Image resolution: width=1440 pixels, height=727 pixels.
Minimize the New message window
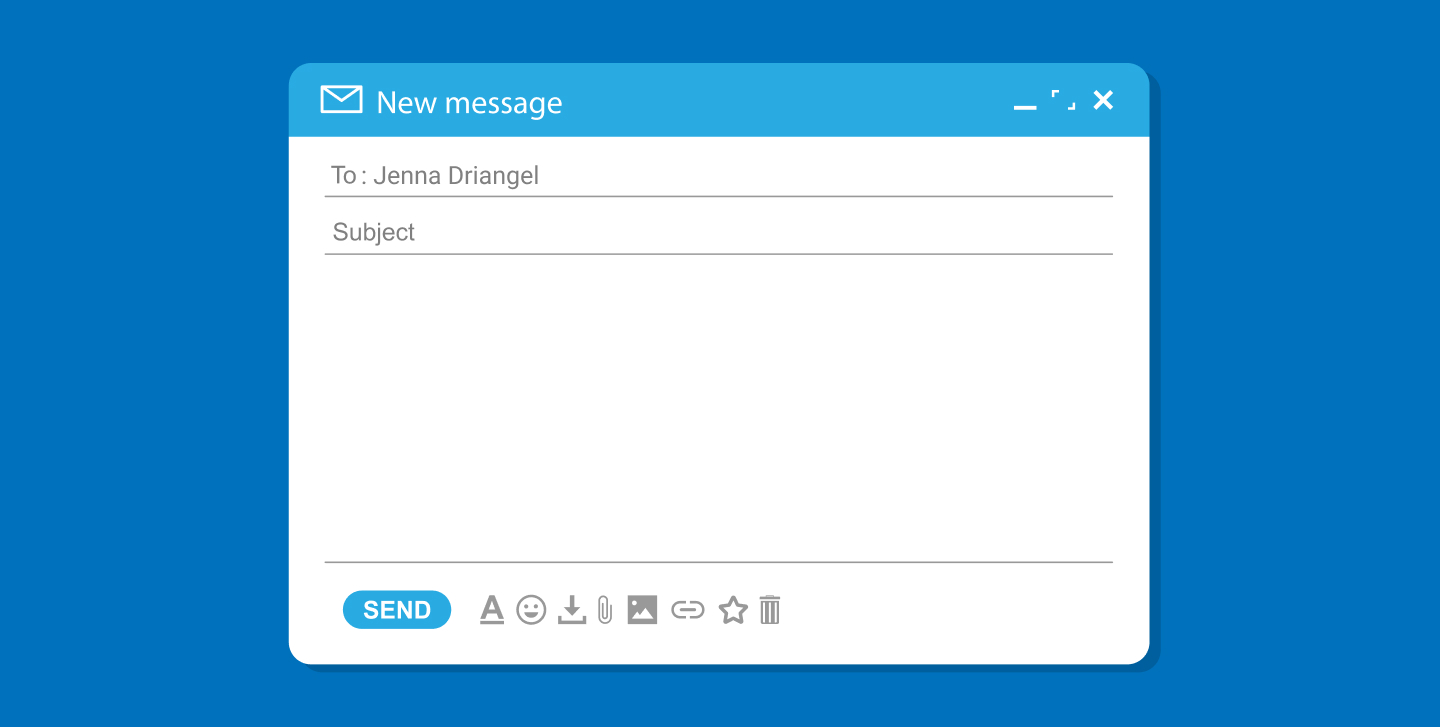click(x=1025, y=106)
